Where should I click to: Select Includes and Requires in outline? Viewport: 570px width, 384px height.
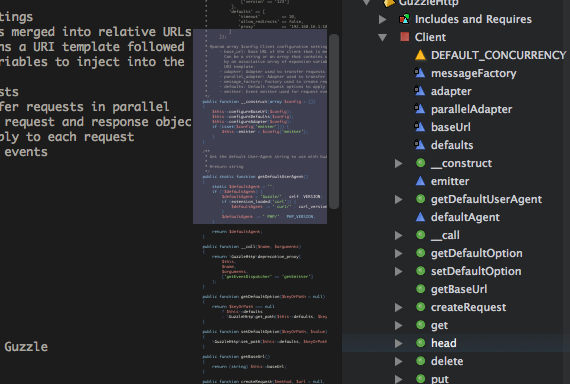tap(473, 19)
